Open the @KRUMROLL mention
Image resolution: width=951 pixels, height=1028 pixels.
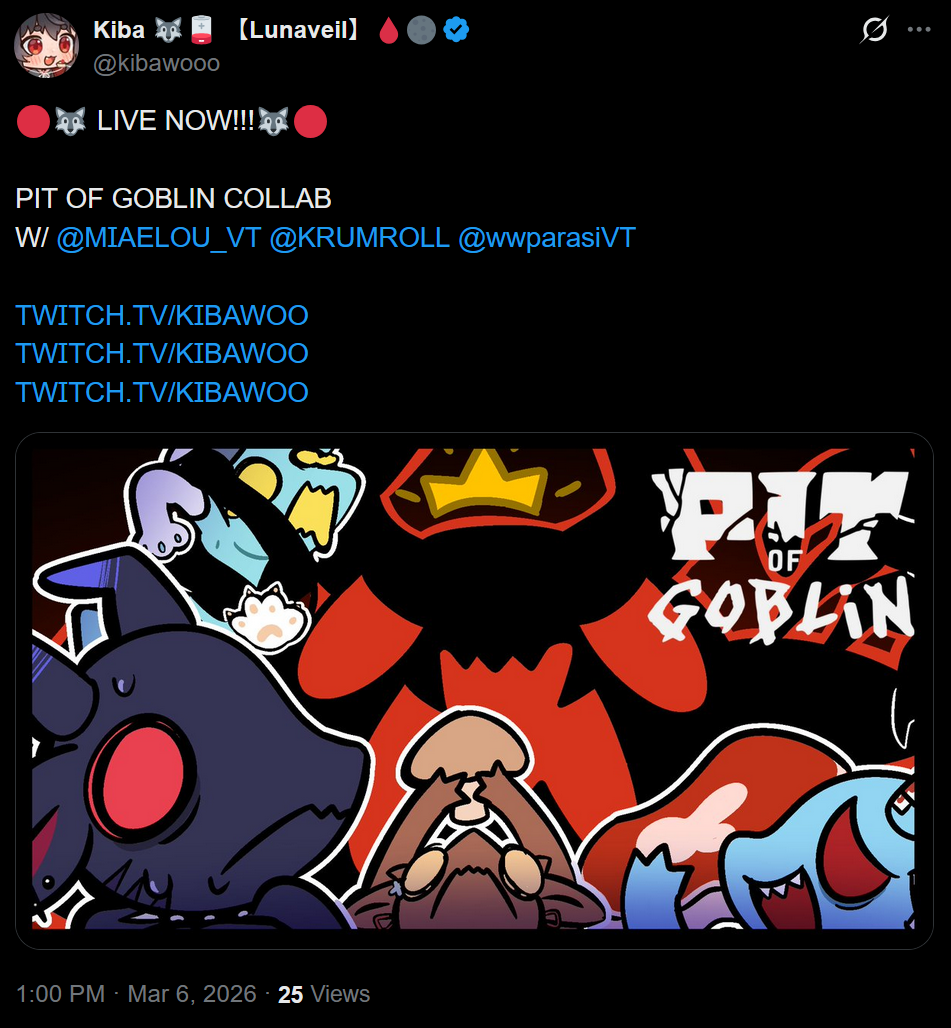coord(359,237)
